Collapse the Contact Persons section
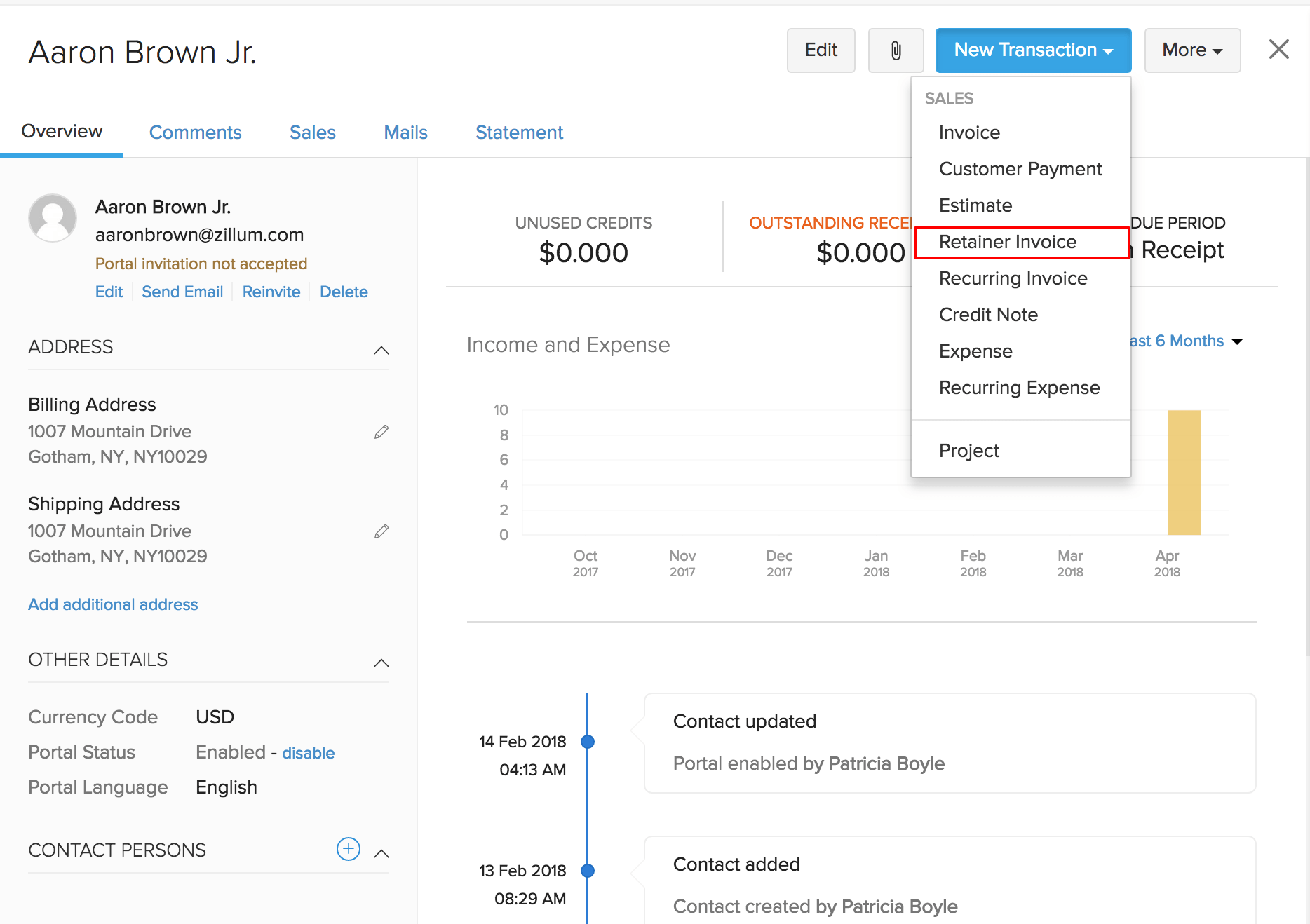This screenshot has width=1310, height=924. point(381,853)
